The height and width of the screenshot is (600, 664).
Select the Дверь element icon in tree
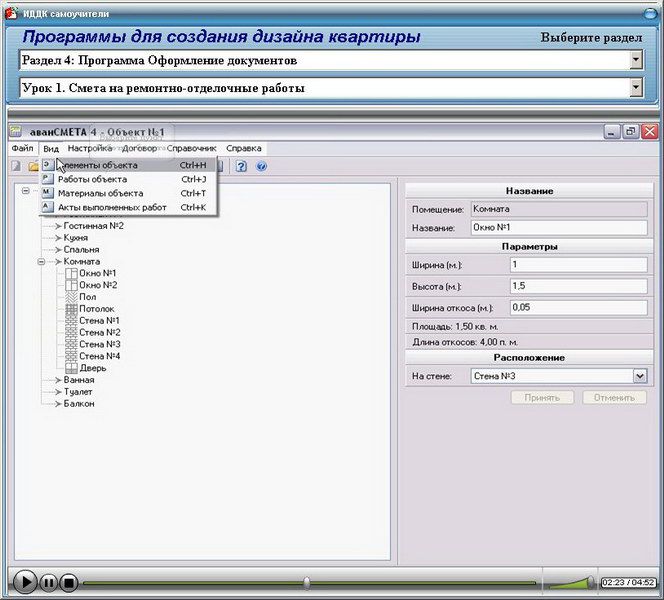click(70, 368)
